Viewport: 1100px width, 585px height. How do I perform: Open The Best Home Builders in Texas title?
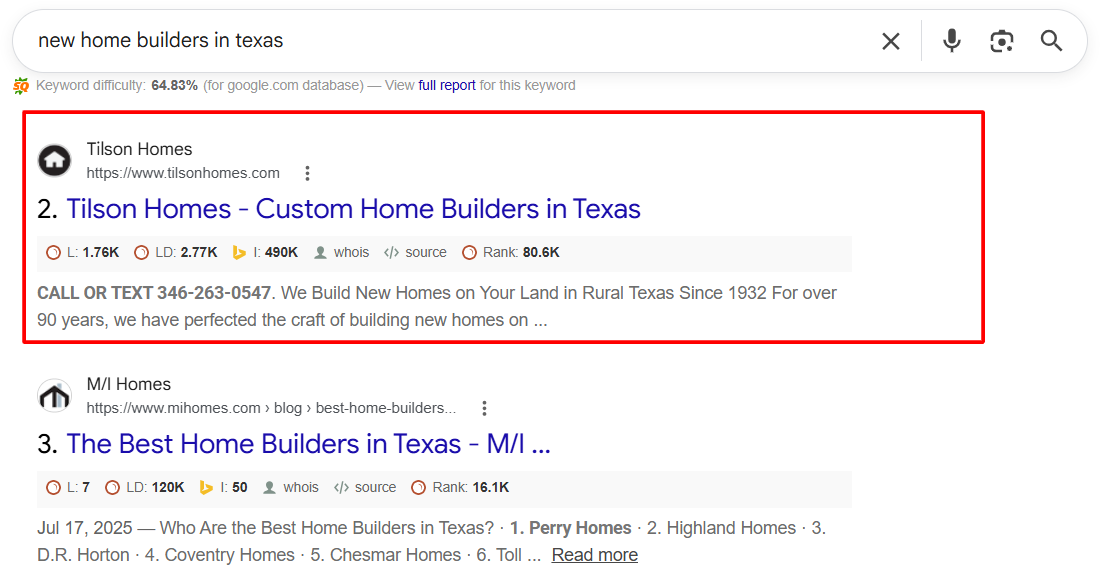point(308,444)
